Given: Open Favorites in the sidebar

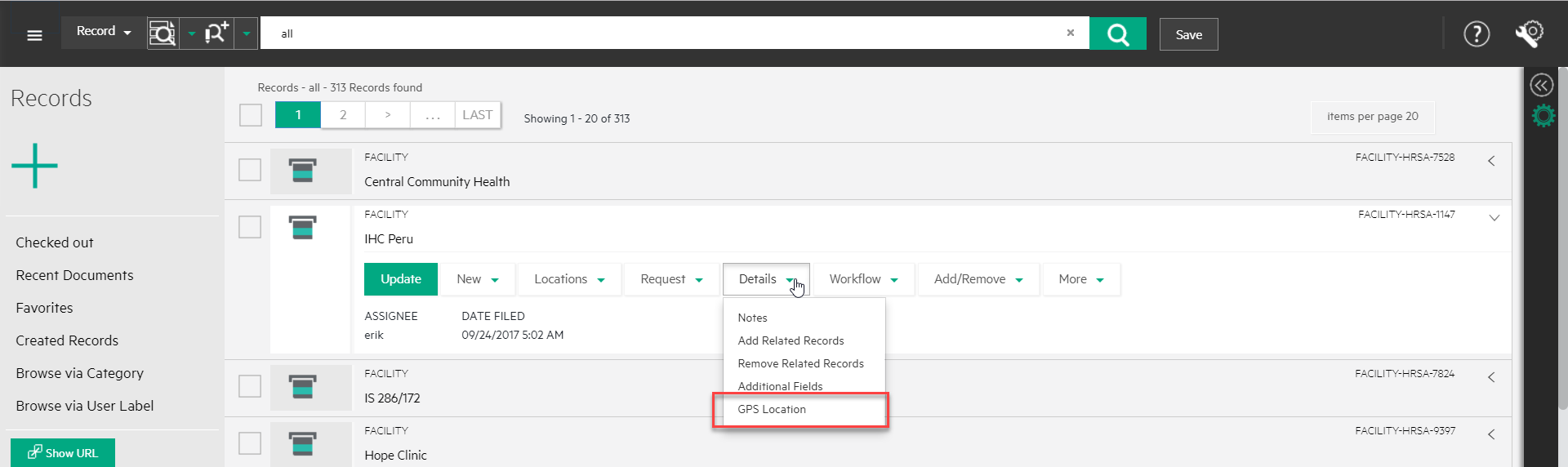Looking at the screenshot, I should pyautogui.click(x=44, y=308).
